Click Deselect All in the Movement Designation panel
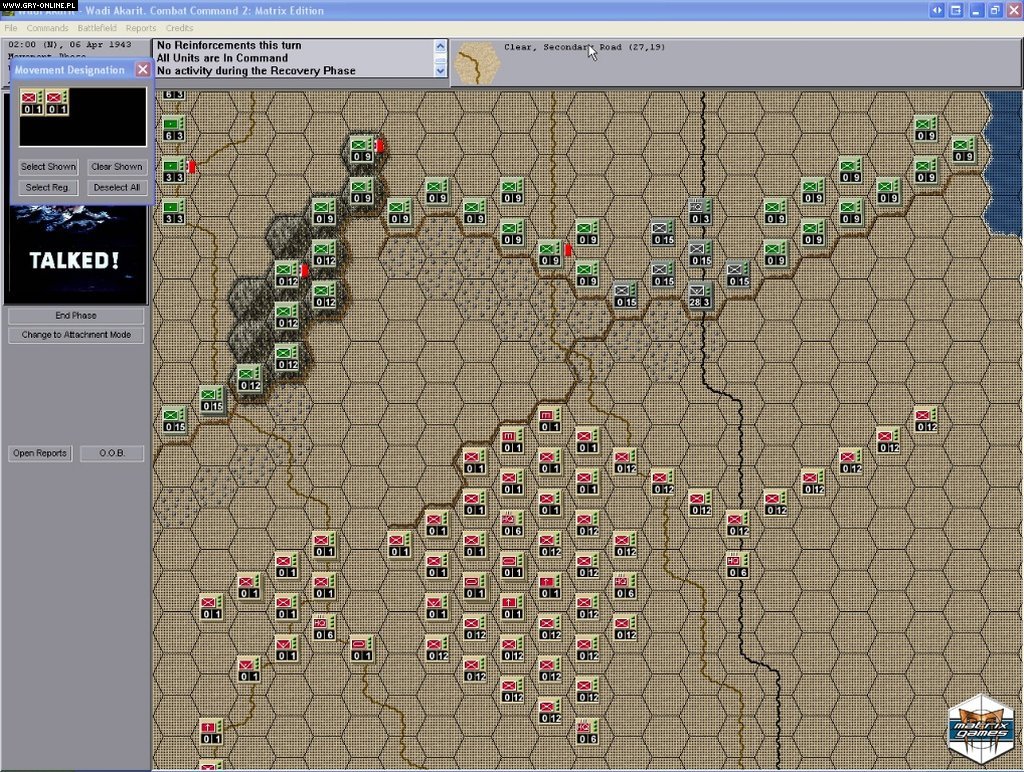 (x=117, y=187)
